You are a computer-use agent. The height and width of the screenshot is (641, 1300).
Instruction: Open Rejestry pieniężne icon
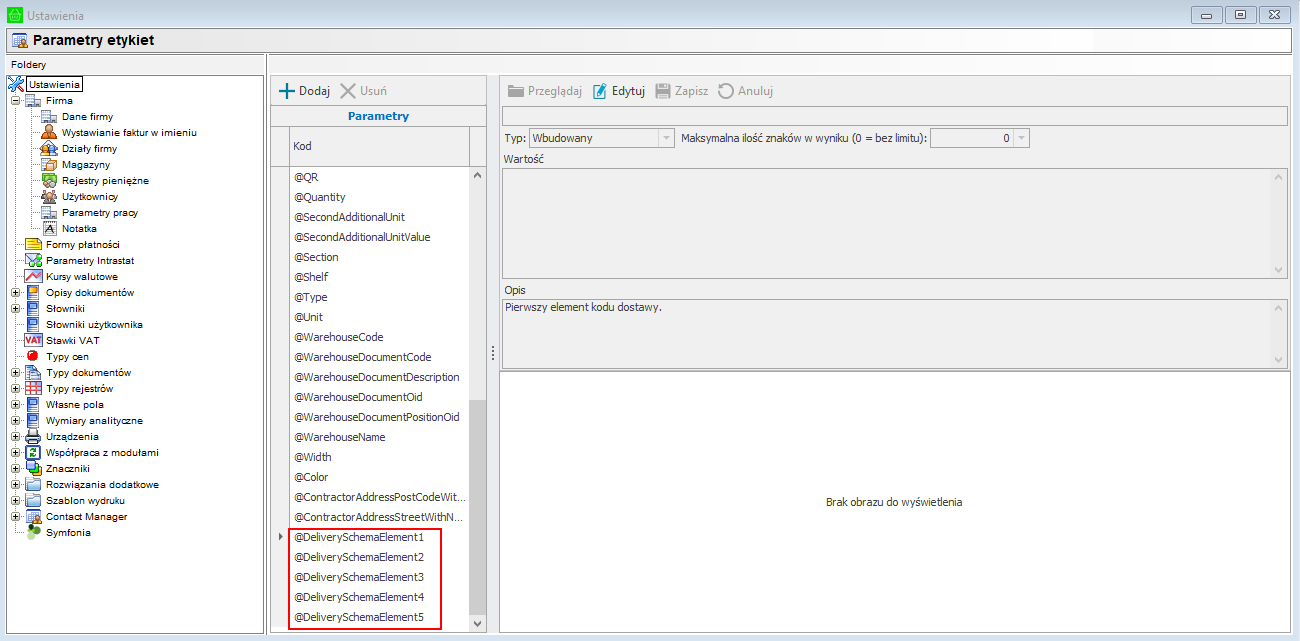49,181
